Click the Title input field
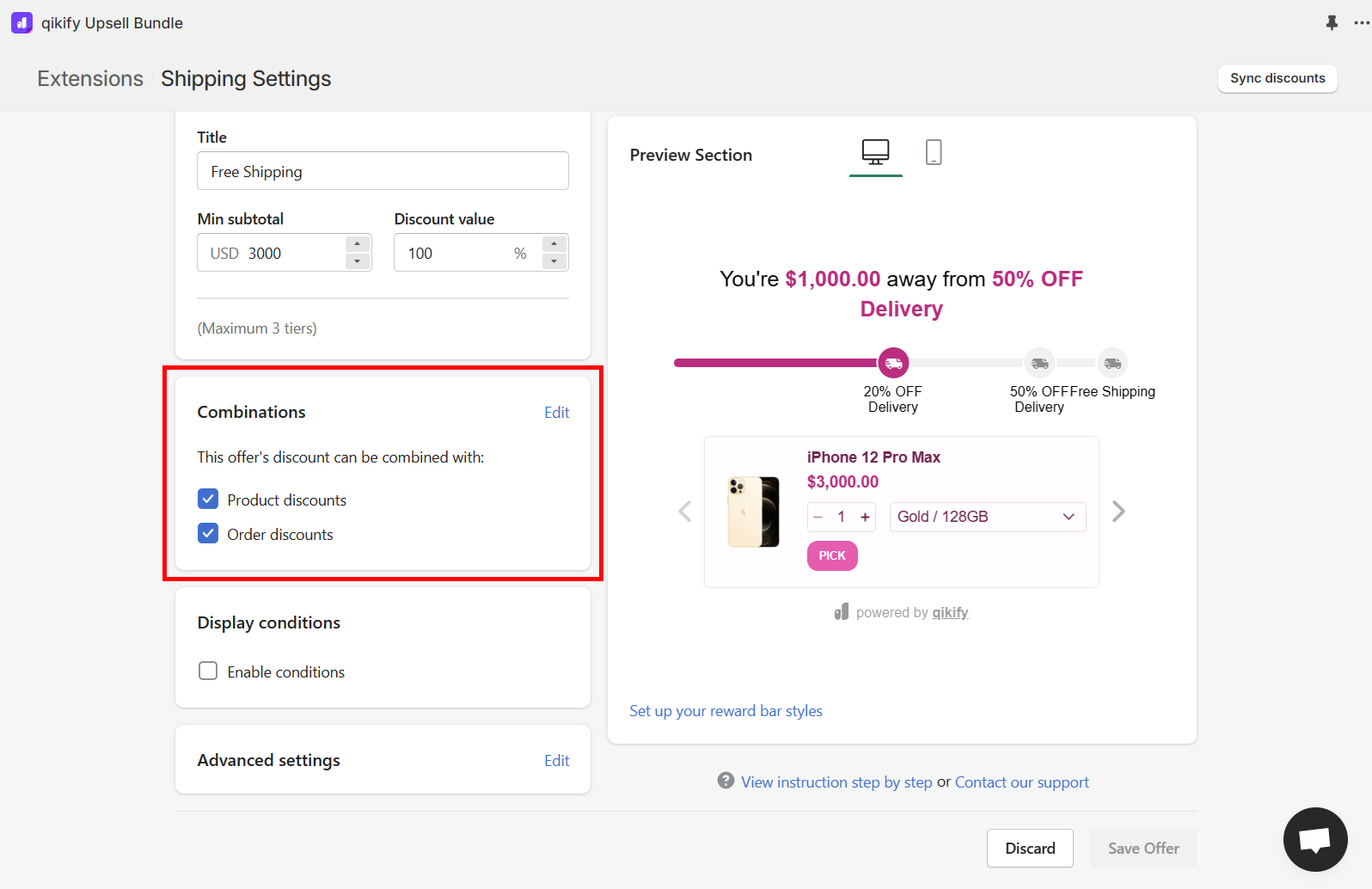This screenshot has width=1372, height=889. [383, 171]
